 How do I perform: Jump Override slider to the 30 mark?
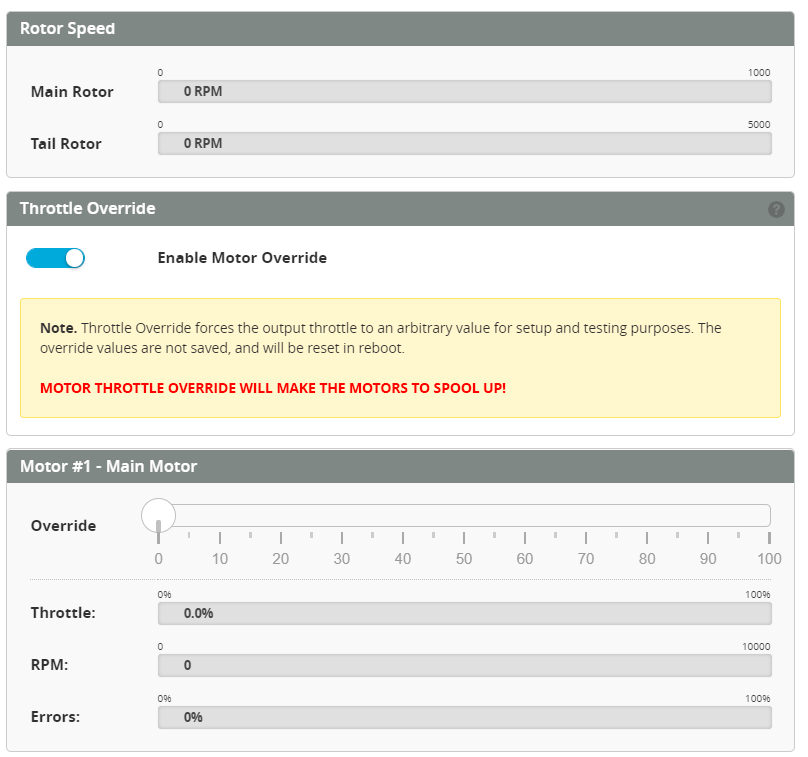point(342,516)
